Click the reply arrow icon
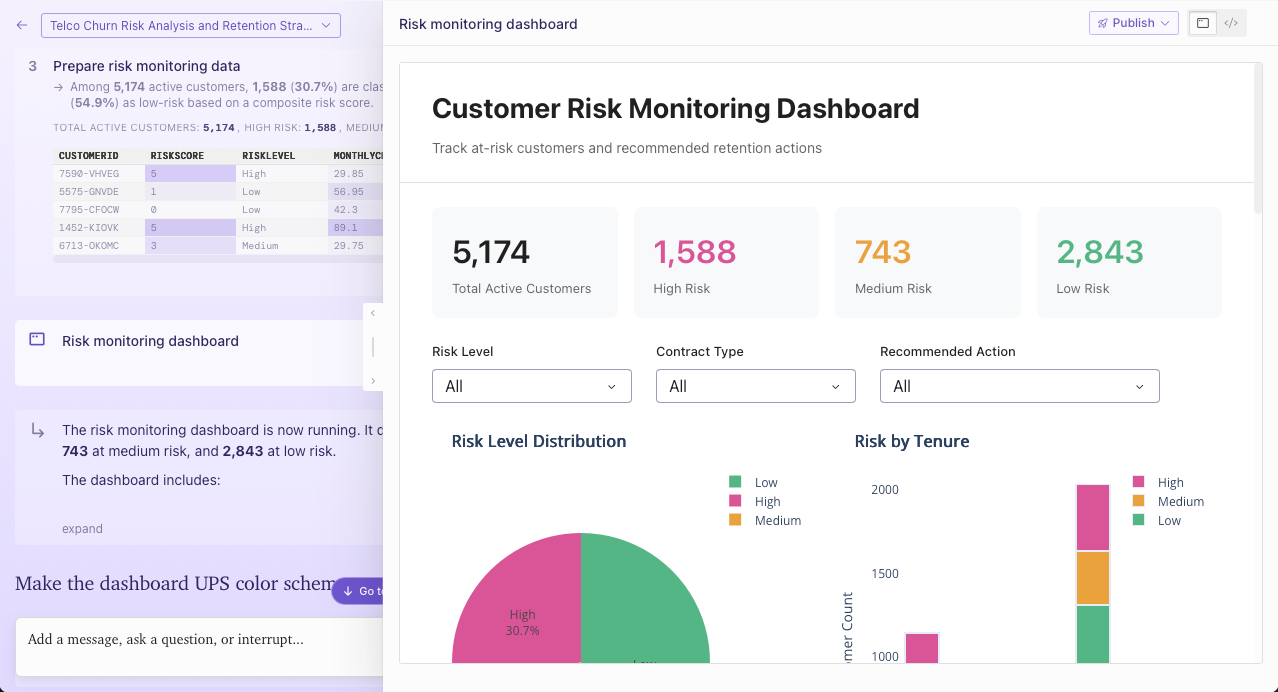This screenshot has width=1278, height=692. 38,430
